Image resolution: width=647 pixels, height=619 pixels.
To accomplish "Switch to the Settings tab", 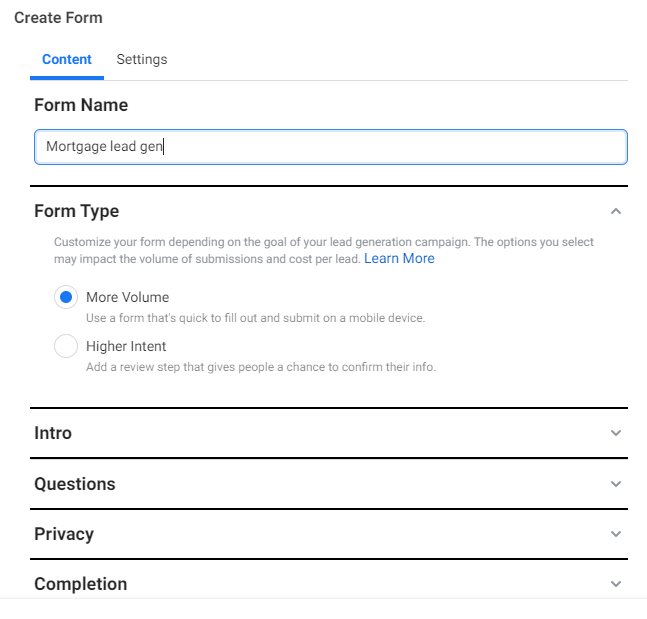I will click(142, 59).
